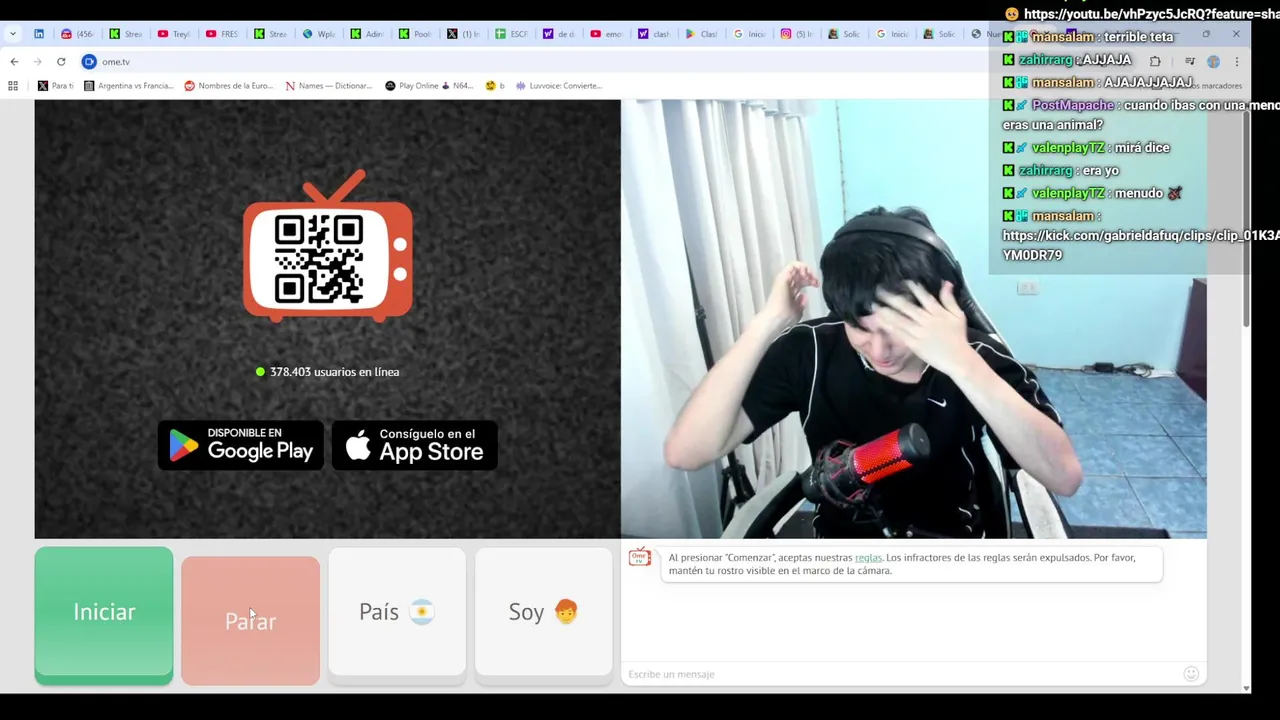Viewport: 1280px width, 720px height.
Task: Switch to the Instagram (5) tab
Action: (x=797, y=34)
